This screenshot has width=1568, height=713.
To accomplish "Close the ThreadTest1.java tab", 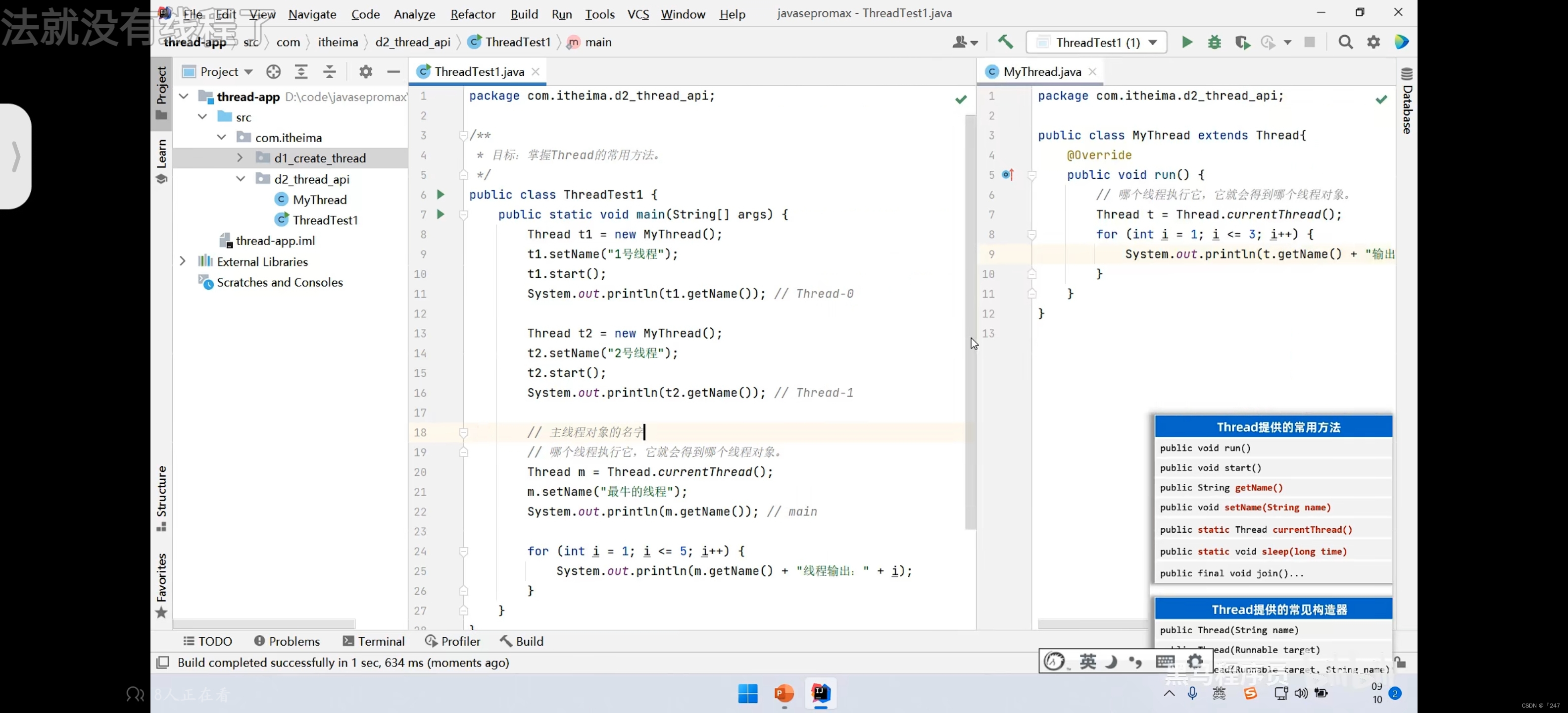I will click(x=536, y=72).
